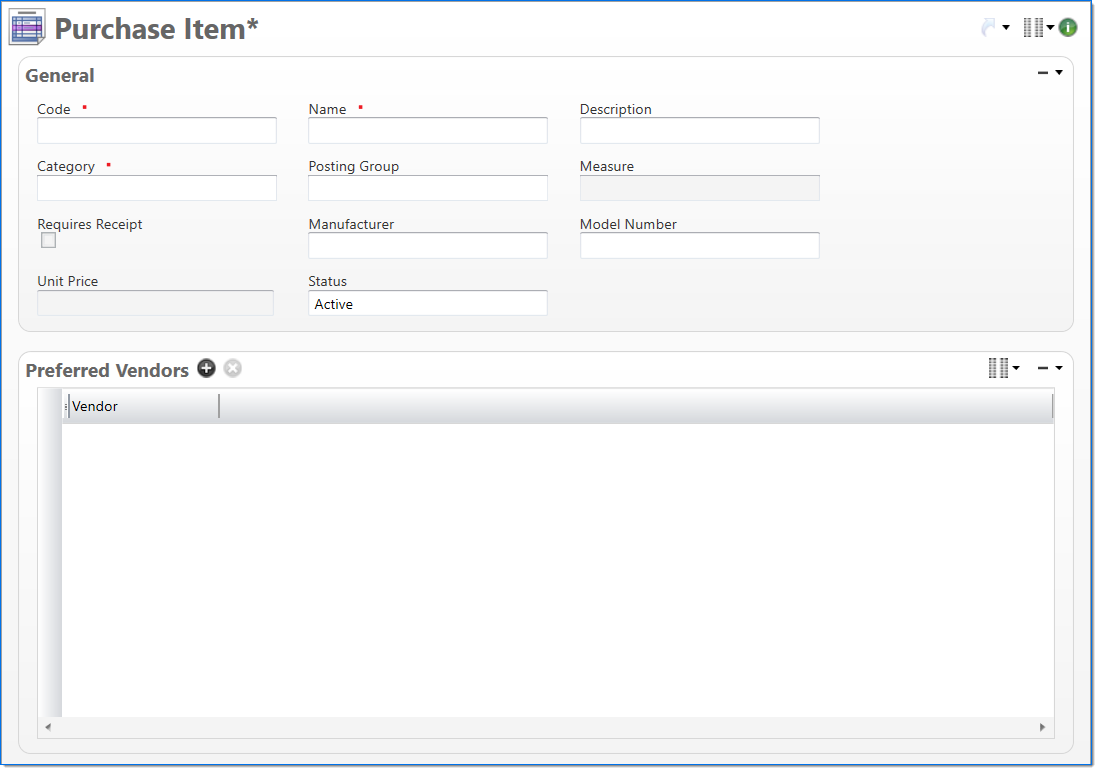This screenshot has height=771, width=1098.
Task: Click the Vendor column header
Action: click(141, 407)
